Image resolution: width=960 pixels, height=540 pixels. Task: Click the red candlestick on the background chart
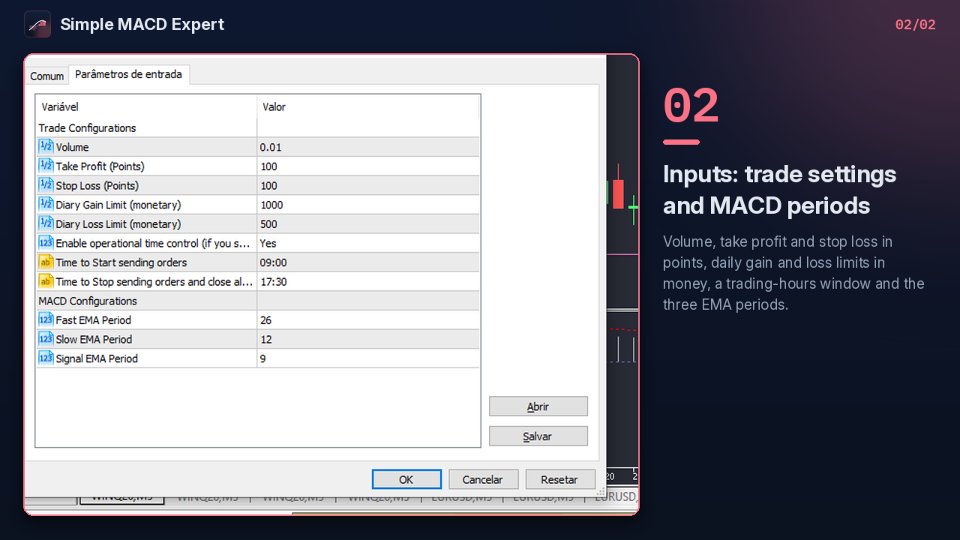[618, 193]
